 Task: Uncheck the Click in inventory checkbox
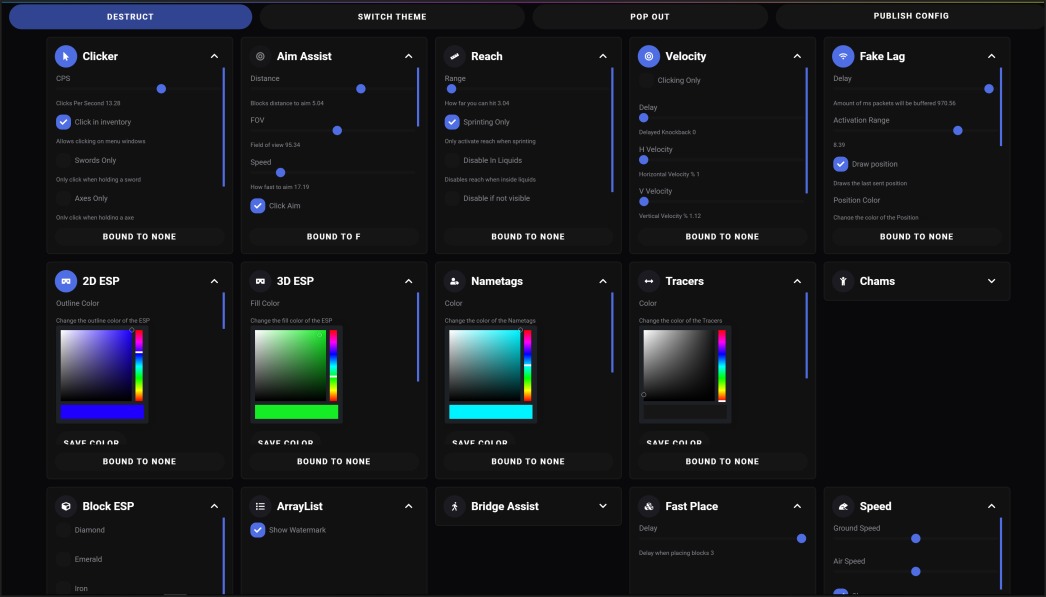(x=64, y=122)
